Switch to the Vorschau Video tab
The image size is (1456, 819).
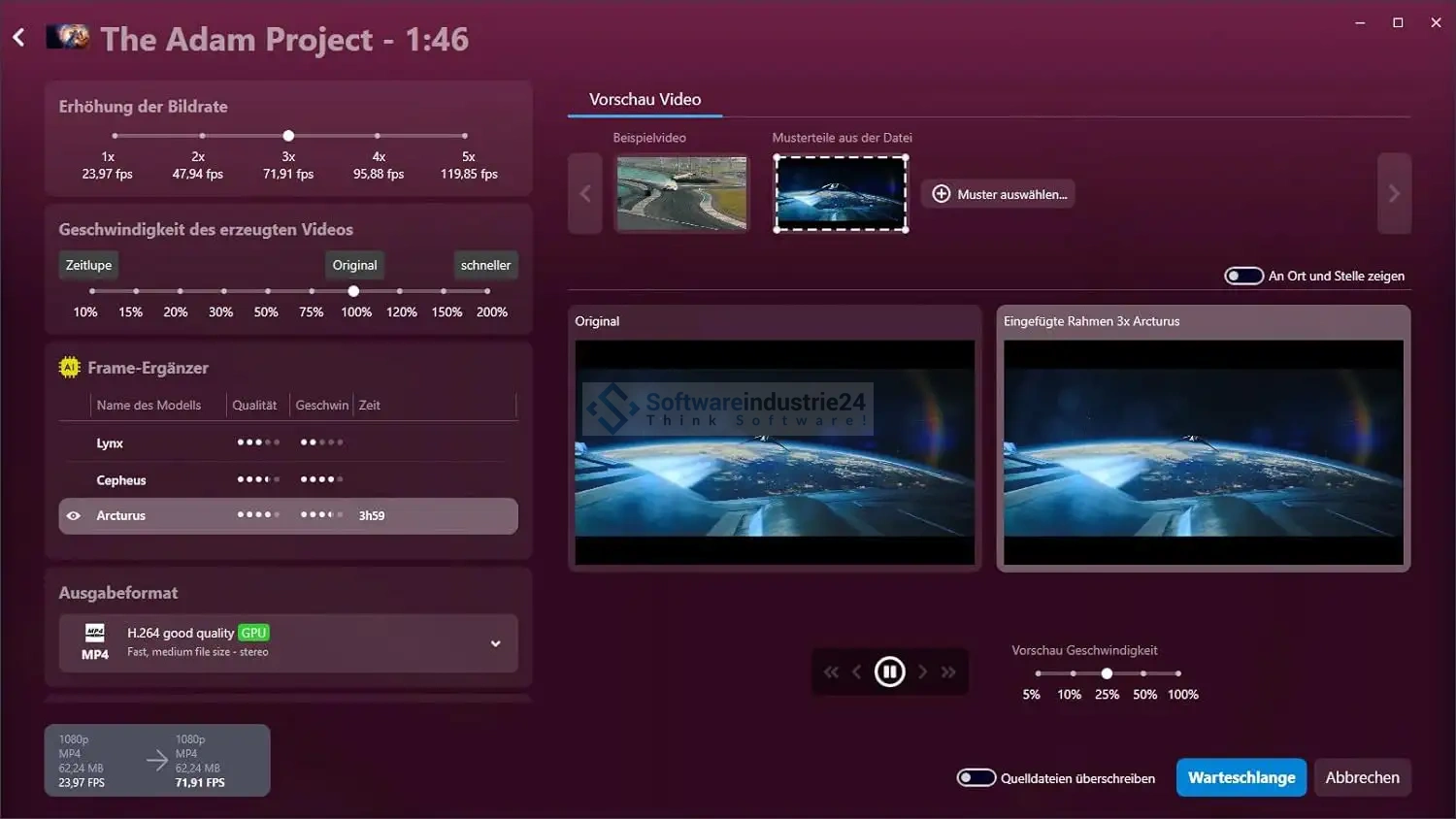(645, 99)
